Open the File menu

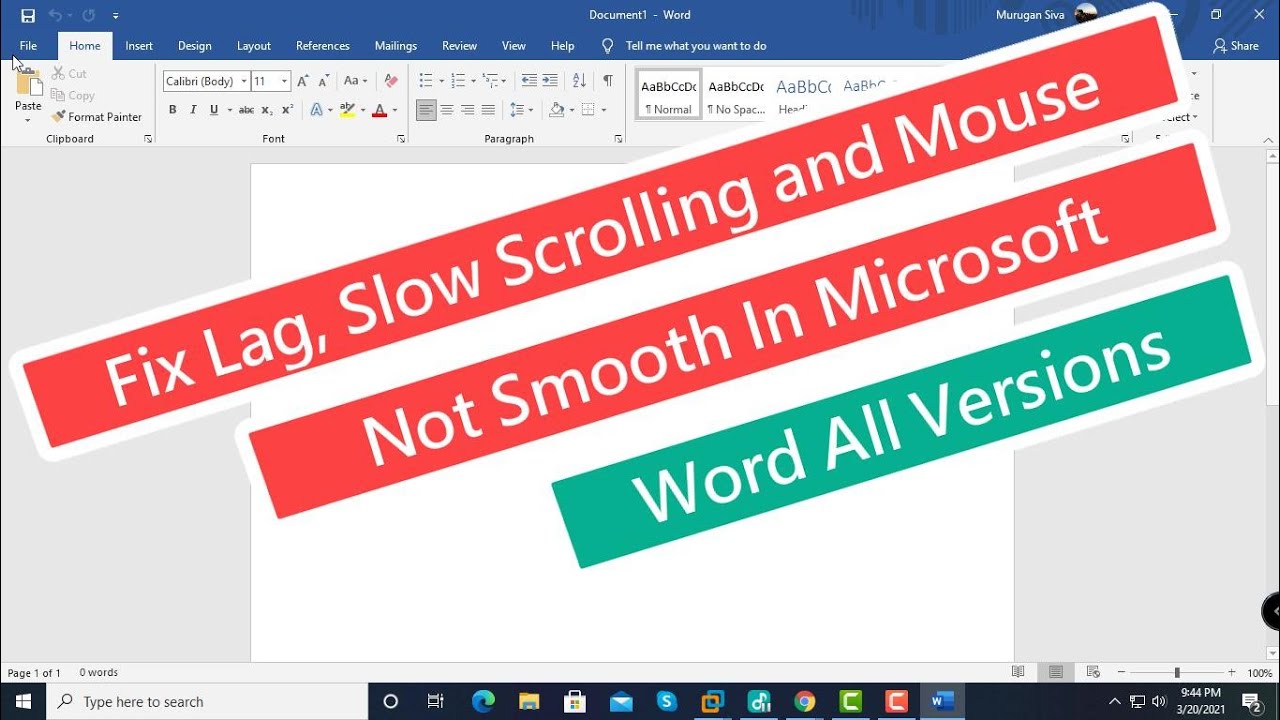28,46
